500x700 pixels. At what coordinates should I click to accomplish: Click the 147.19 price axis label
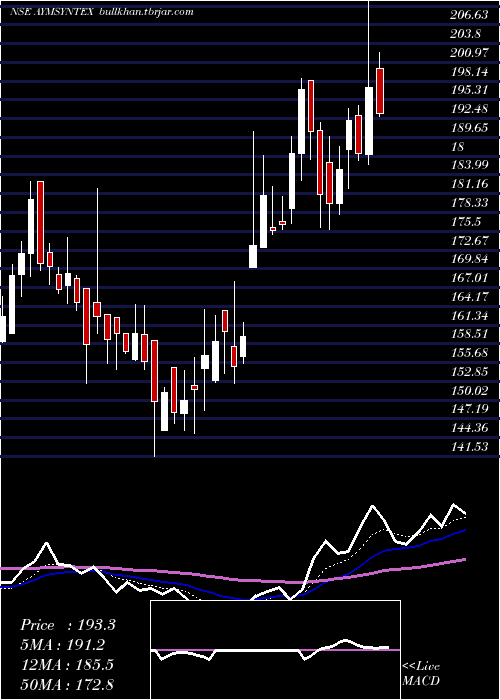[x=469, y=409]
